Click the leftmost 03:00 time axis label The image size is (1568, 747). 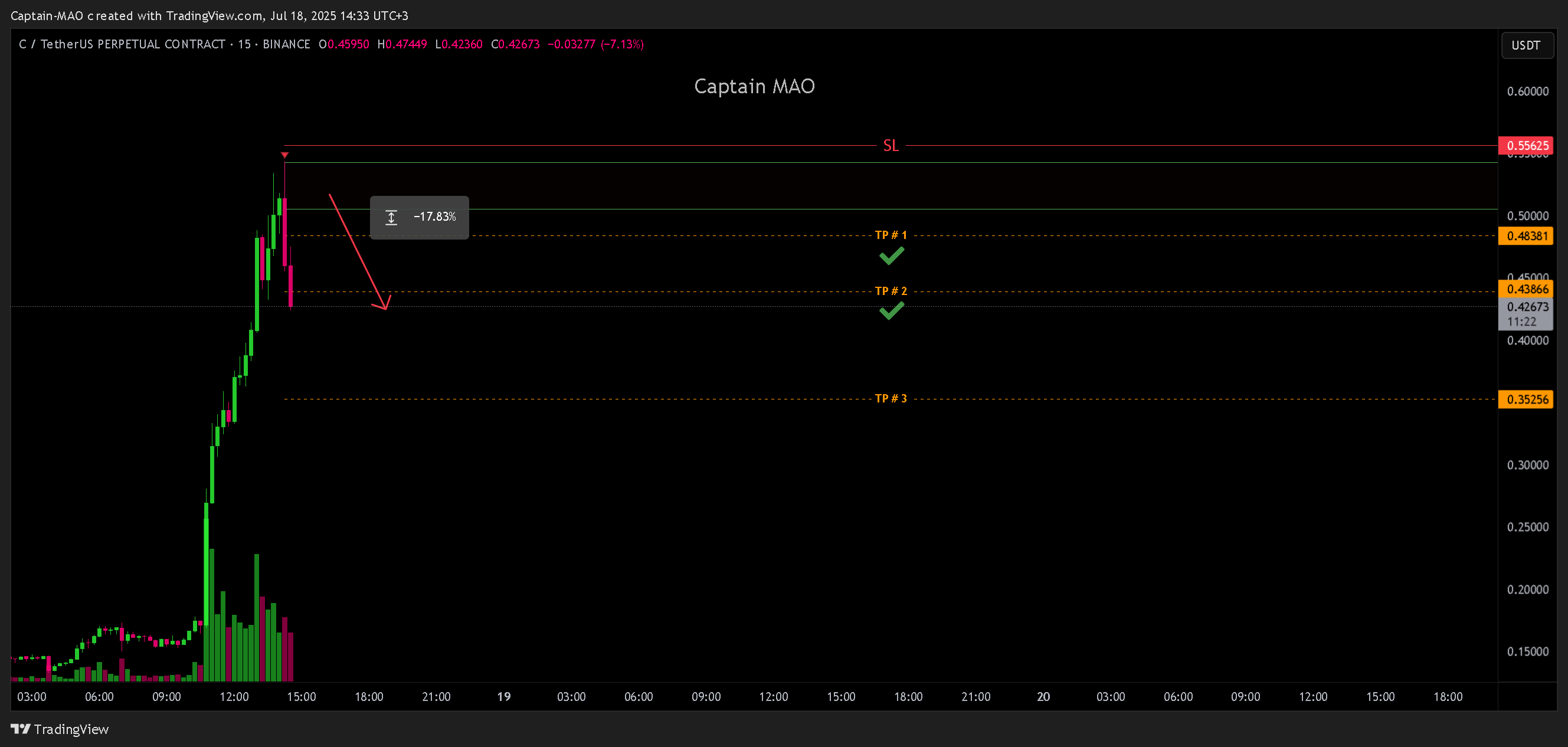point(32,697)
